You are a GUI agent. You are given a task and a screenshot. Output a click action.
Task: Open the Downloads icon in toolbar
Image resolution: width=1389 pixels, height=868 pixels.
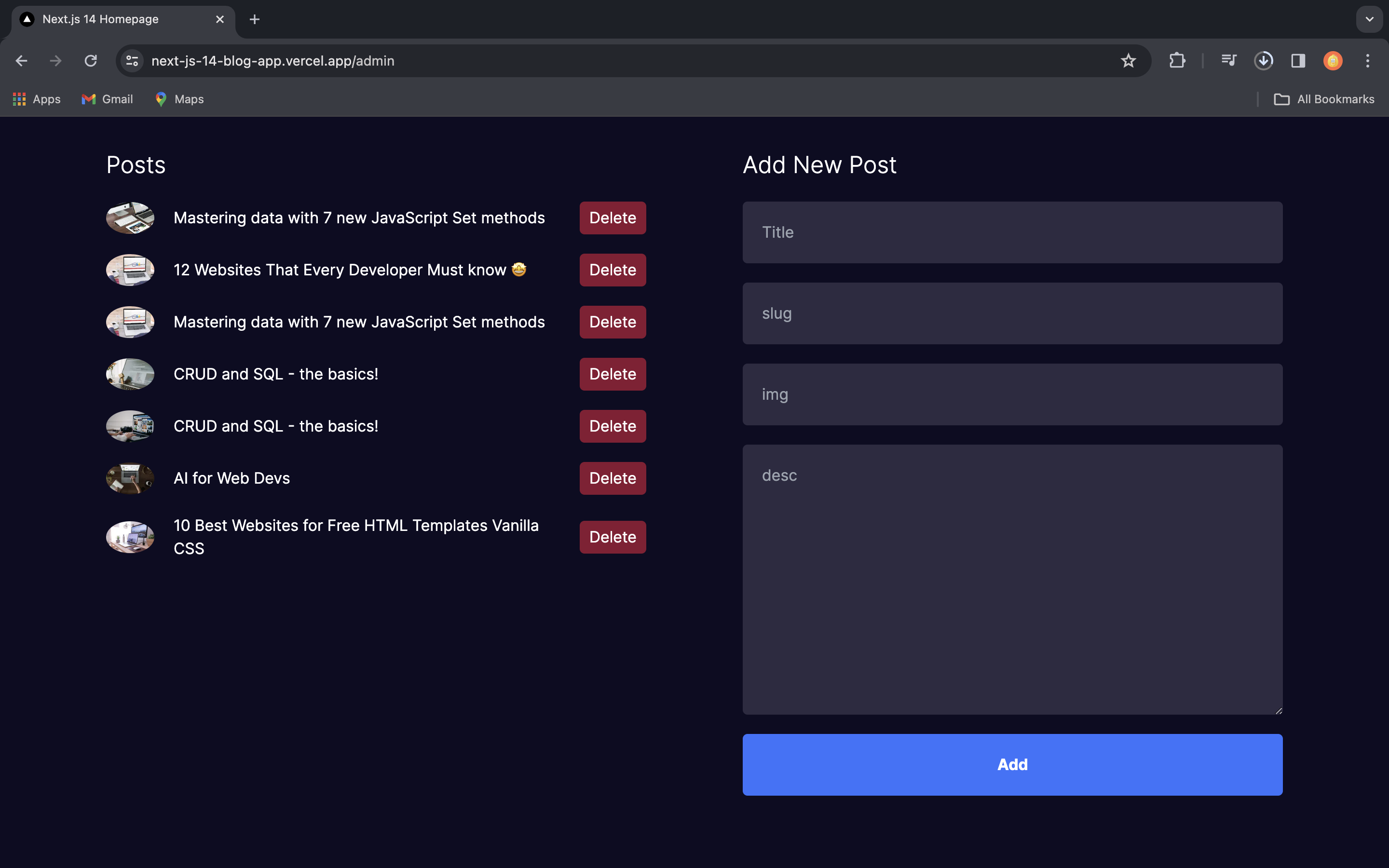pyautogui.click(x=1263, y=61)
